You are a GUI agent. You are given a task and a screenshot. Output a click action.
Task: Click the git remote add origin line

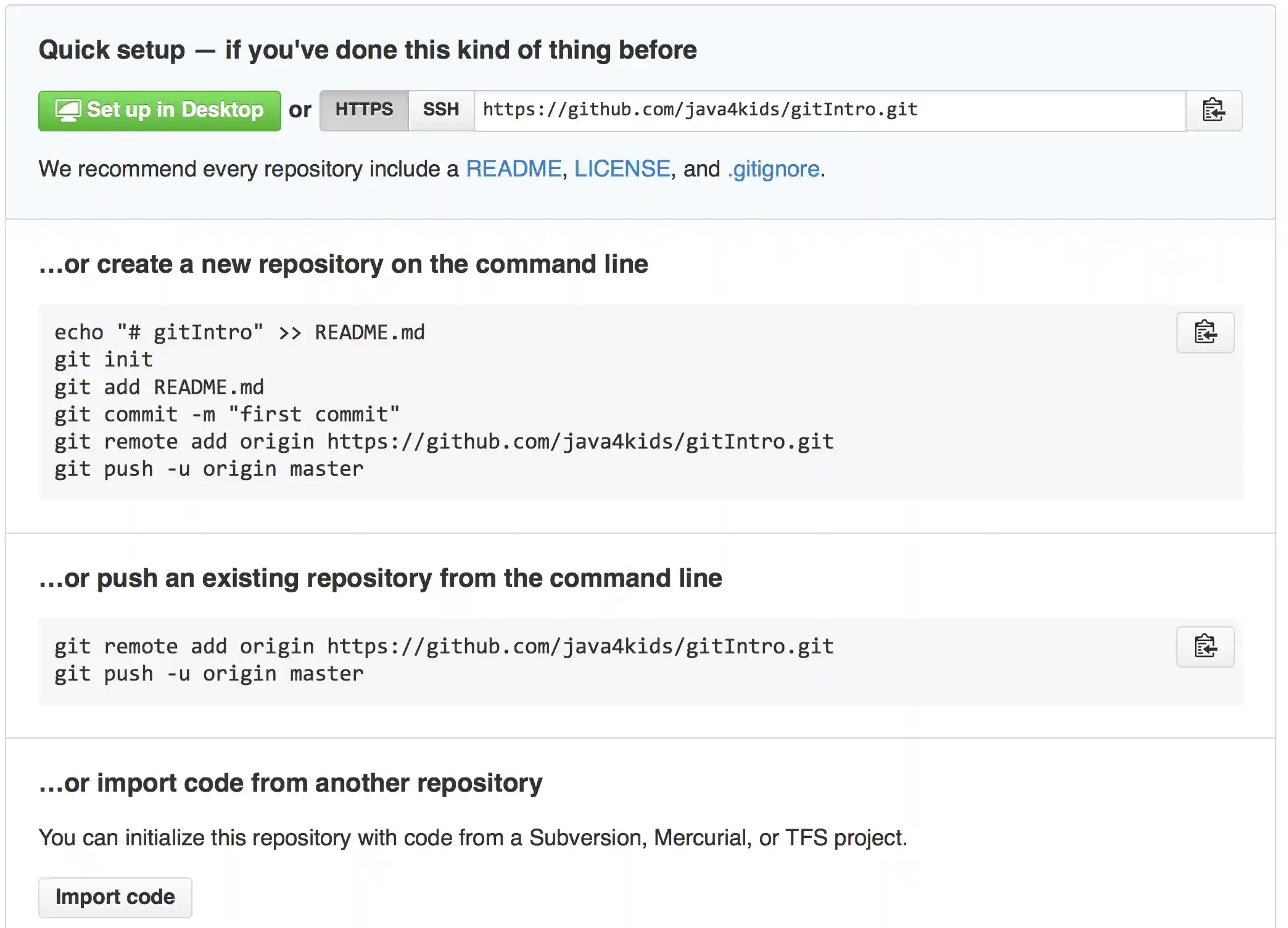(x=443, y=441)
